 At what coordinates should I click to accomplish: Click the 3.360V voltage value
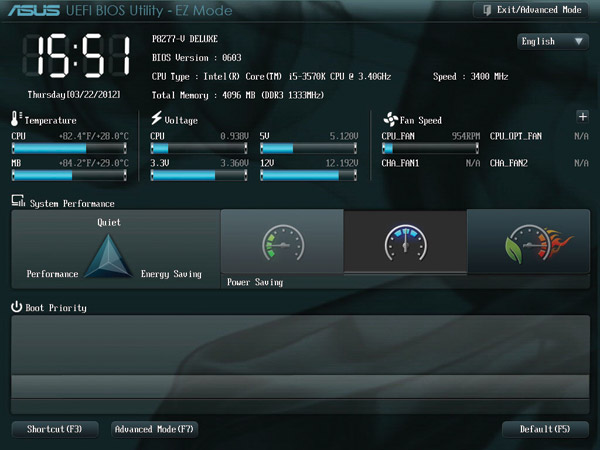tap(235, 163)
